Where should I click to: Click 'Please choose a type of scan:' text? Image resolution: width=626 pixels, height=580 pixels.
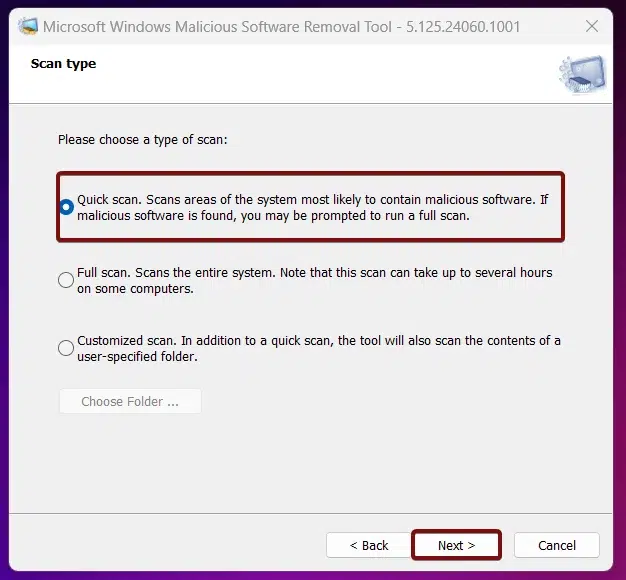(x=143, y=140)
